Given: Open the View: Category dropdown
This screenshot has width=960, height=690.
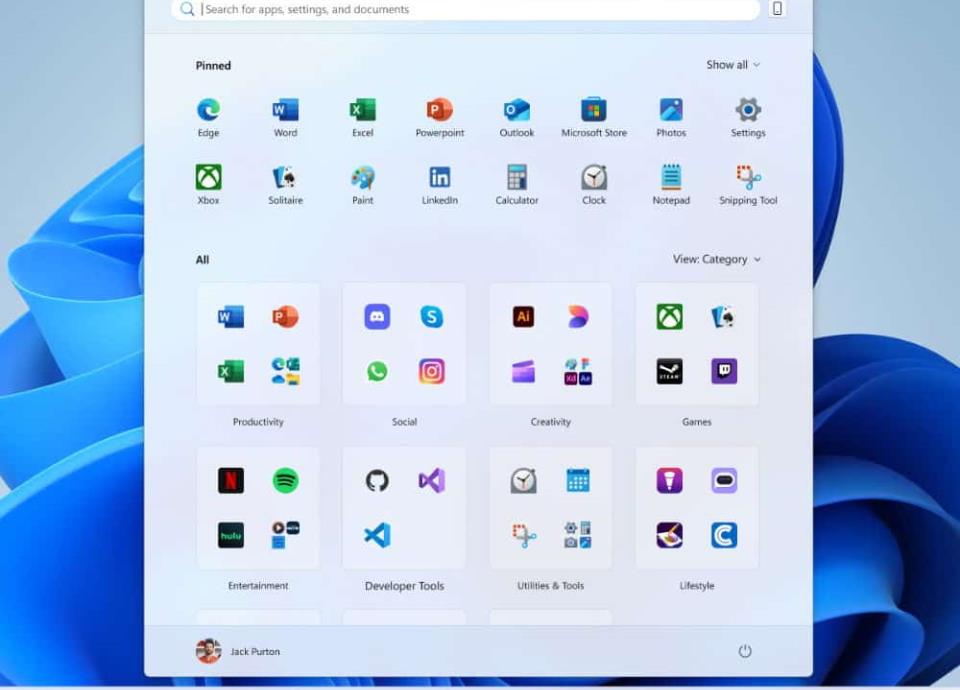Looking at the screenshot, I should point(717,260).
